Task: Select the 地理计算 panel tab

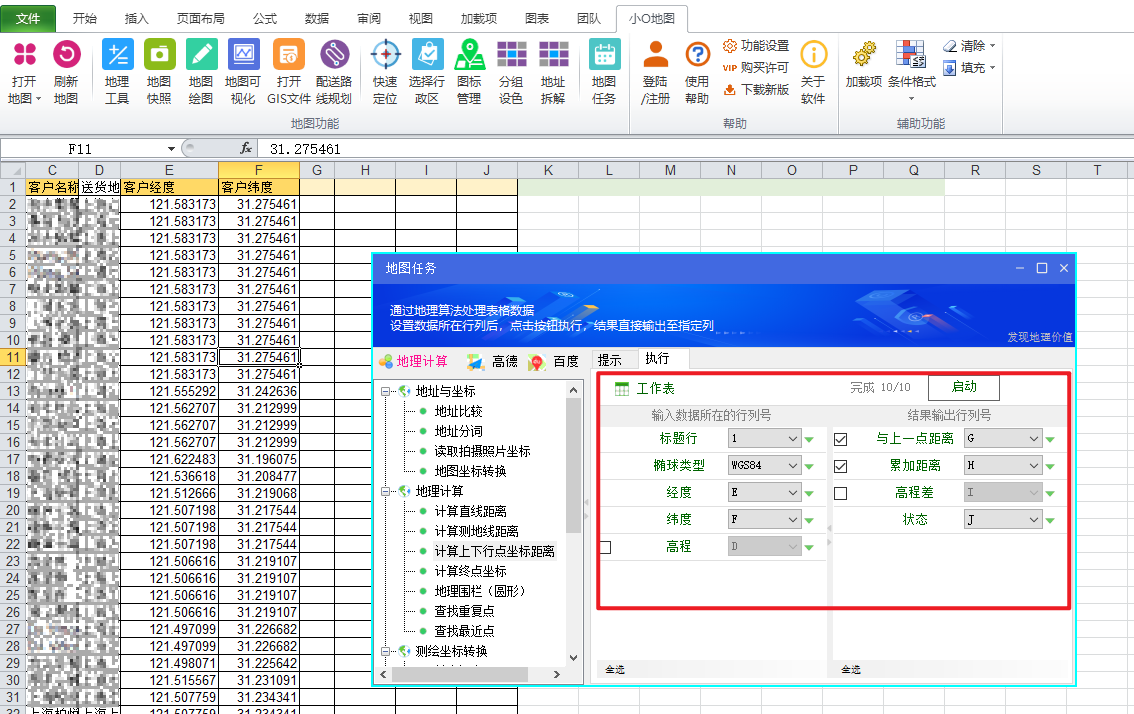Action: click(414, 361)
